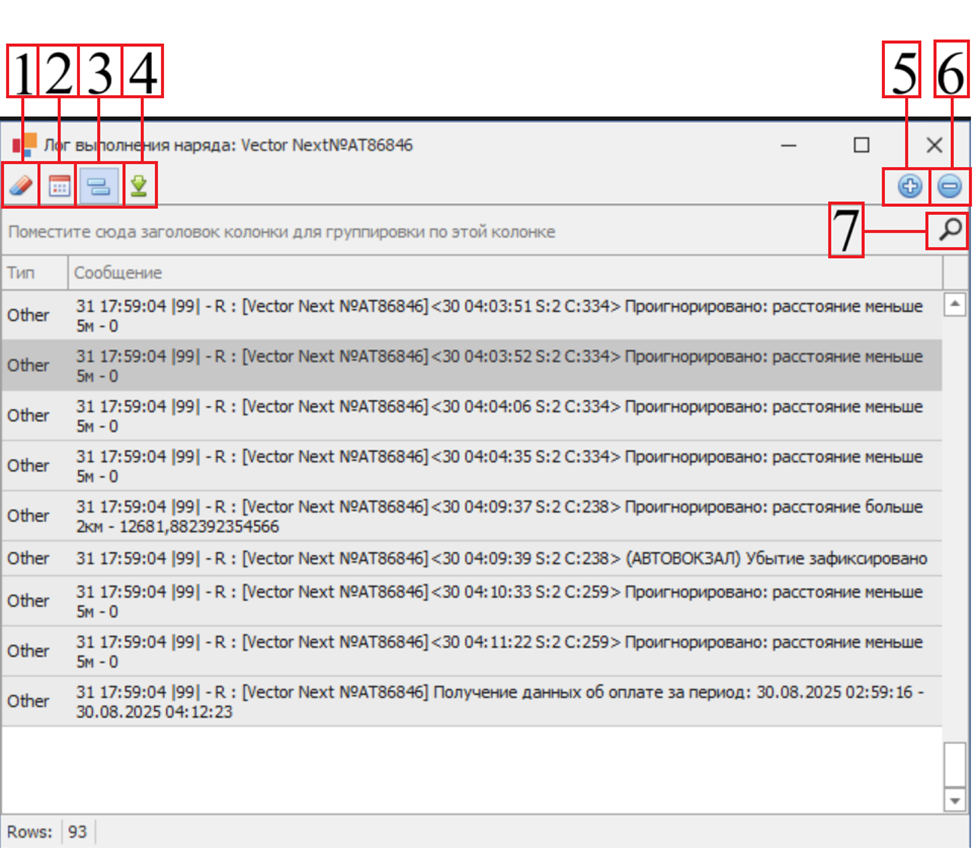Click the green download arrow export icon
This screenshot has width=974, height=855.
pyautogui.click(x=139, y=186)
